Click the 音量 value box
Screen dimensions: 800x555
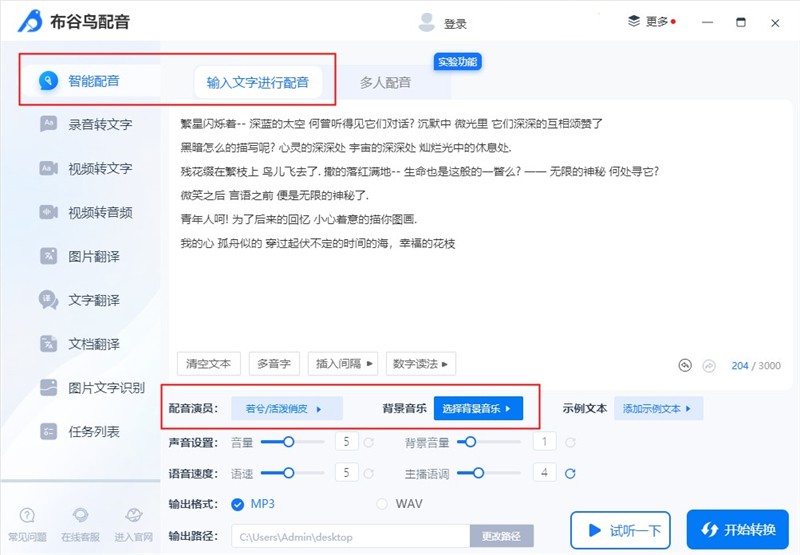coord(346,441)
